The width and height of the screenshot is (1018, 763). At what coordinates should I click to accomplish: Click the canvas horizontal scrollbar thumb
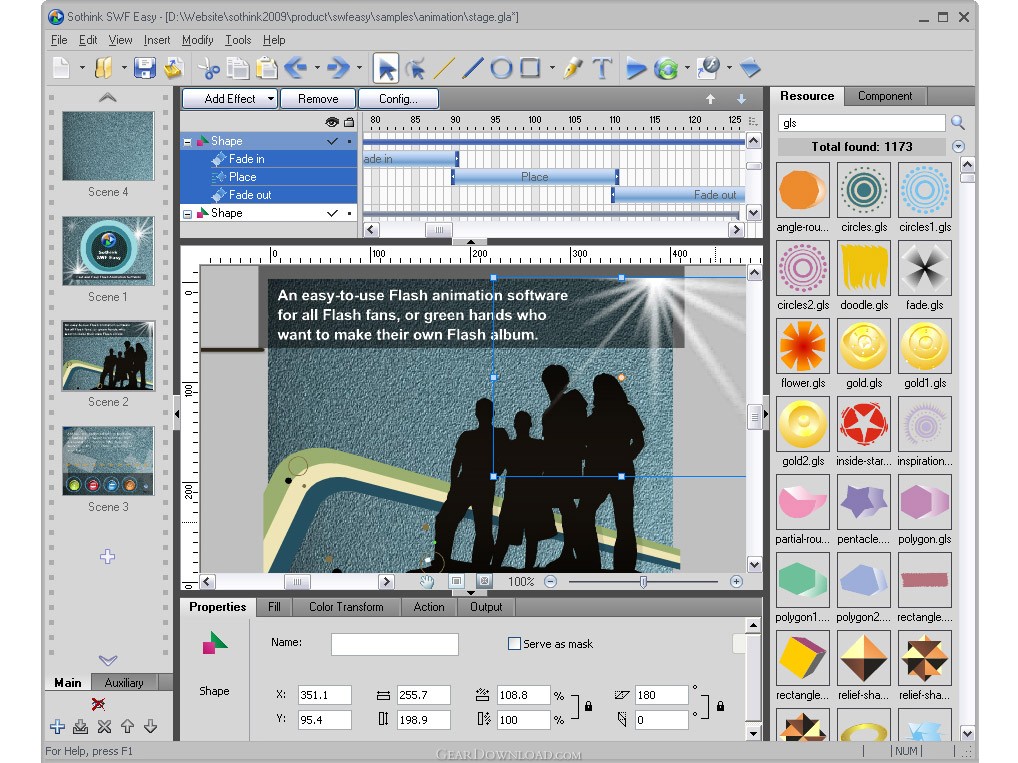(x=297, y=581)
